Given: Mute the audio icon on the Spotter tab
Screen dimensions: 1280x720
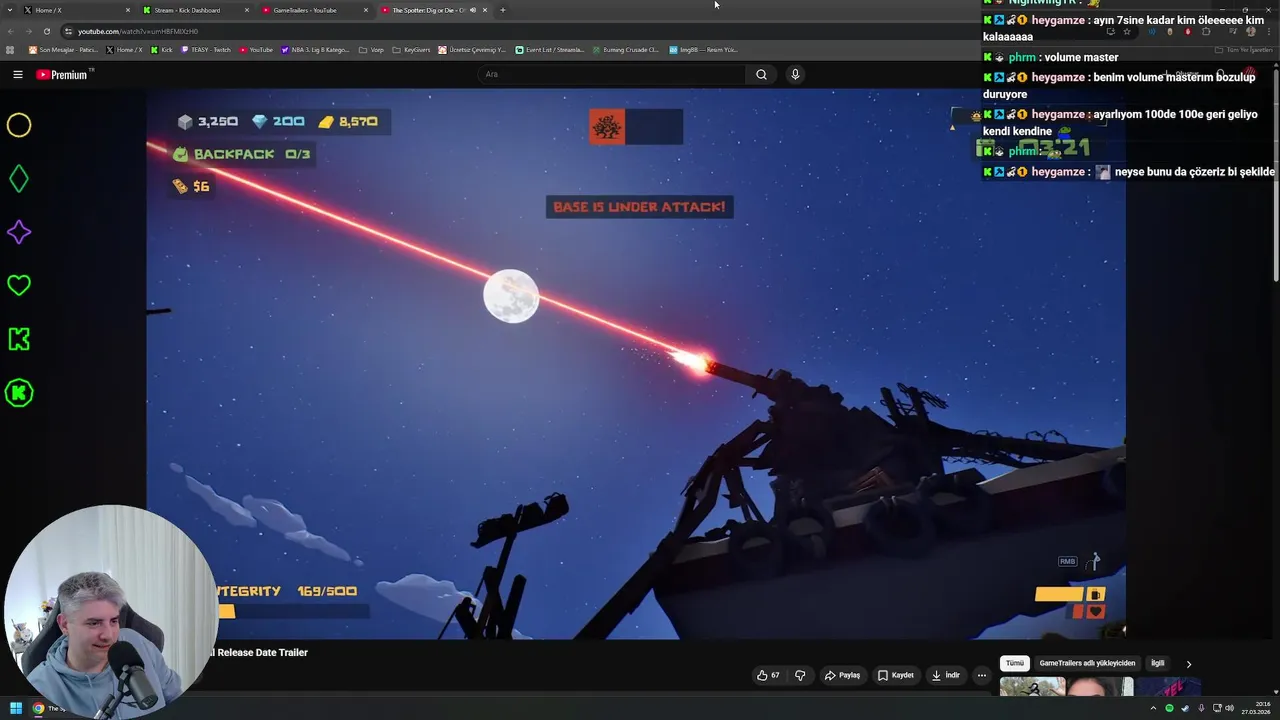Looking at the screenshot, I should point(473,10).
